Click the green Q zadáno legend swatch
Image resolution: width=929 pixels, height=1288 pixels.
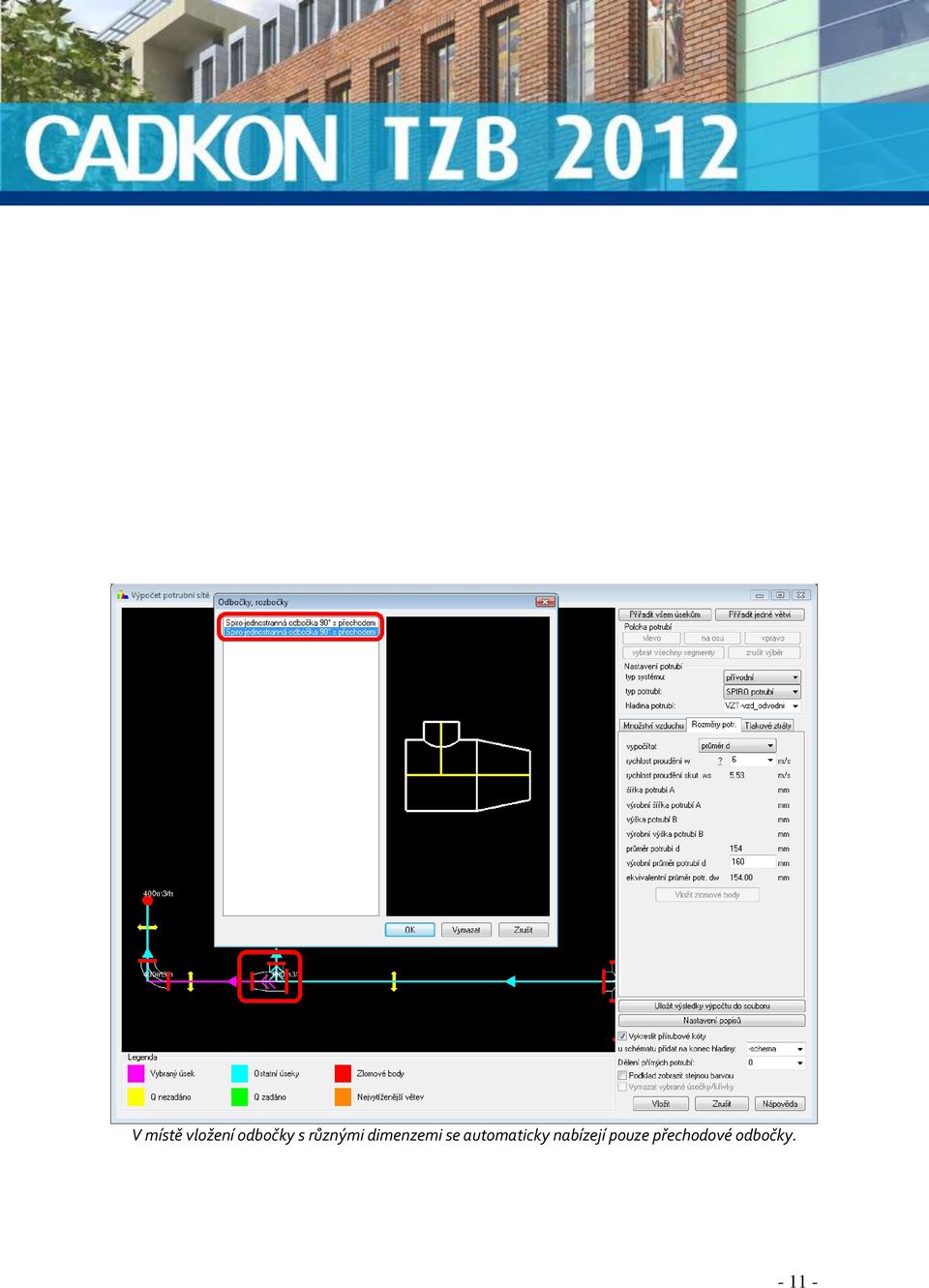pyautogui.click(x=240, y=1097)
